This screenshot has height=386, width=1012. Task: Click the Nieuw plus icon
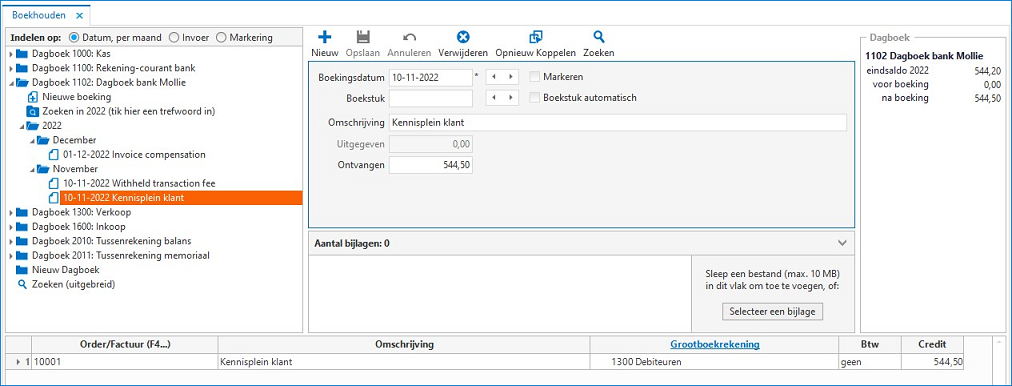tap(325, 37)
